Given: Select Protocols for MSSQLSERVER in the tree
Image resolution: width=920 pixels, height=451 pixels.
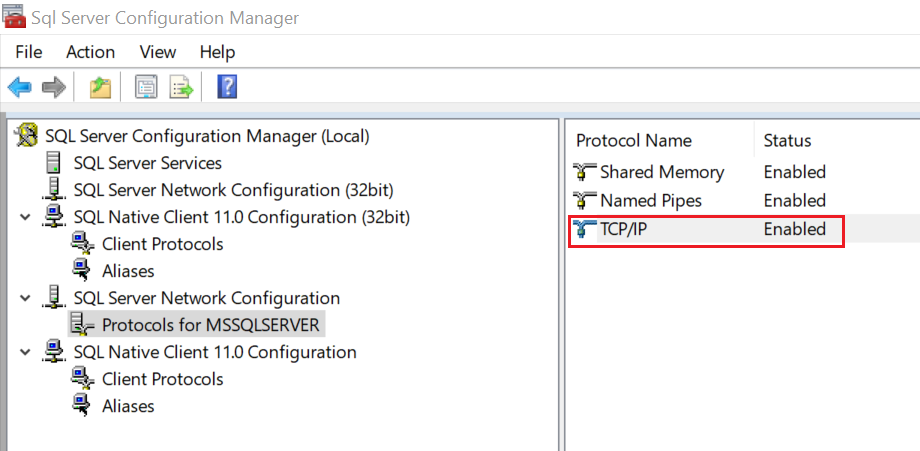Looking at the screenshot, I should [211, 325].
